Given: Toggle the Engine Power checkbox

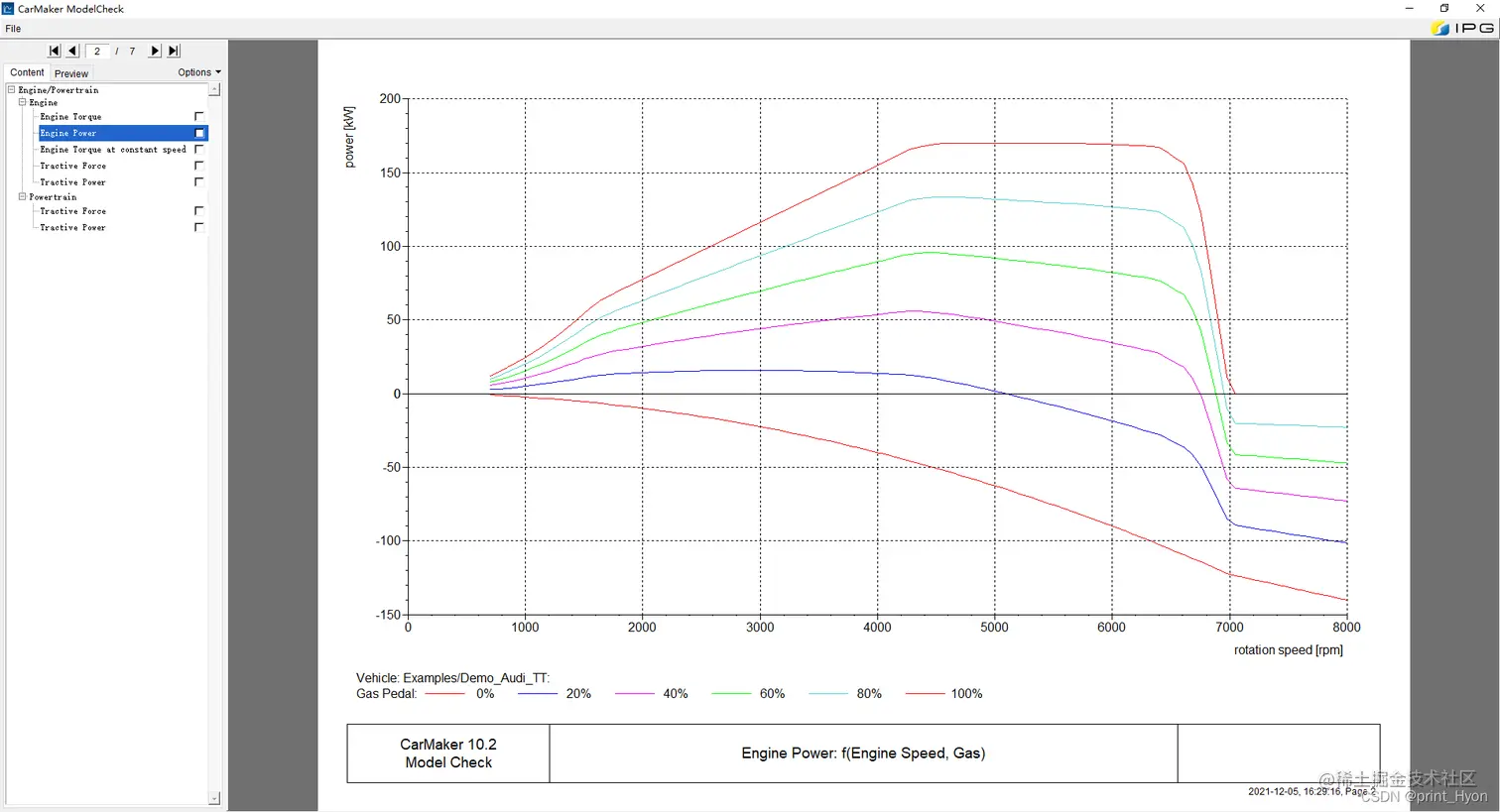Looking at the screenshot, I should [x=198, y=133].
